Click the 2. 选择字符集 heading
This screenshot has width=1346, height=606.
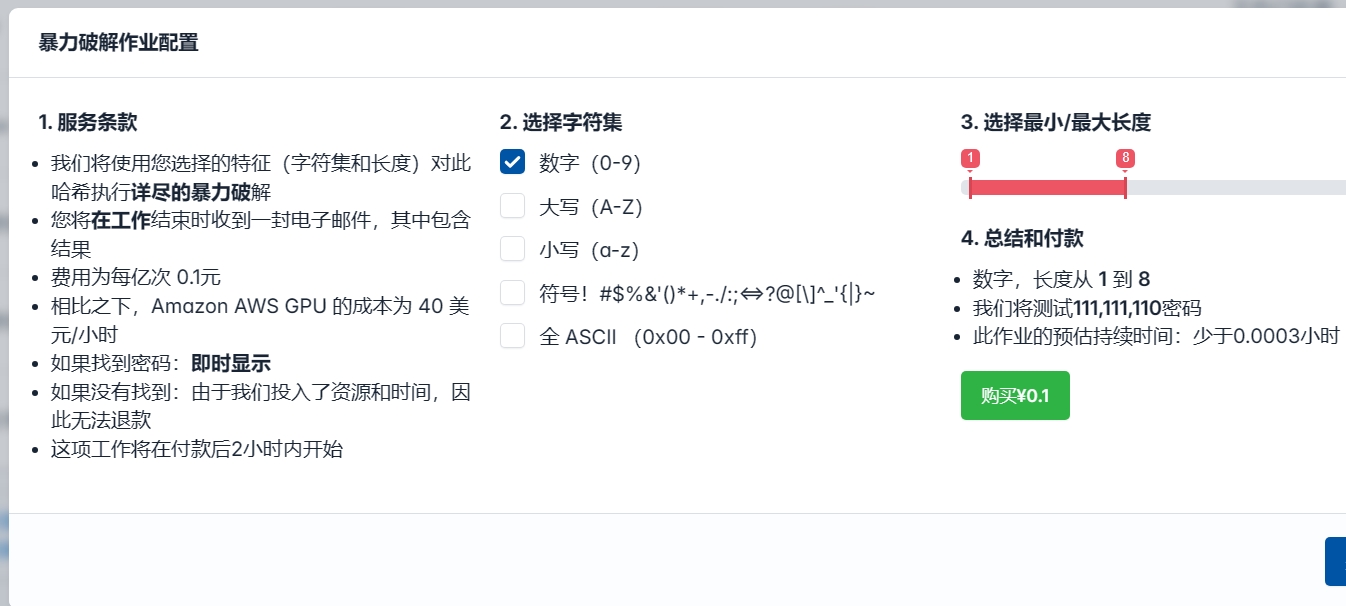[x=561, y=123]
